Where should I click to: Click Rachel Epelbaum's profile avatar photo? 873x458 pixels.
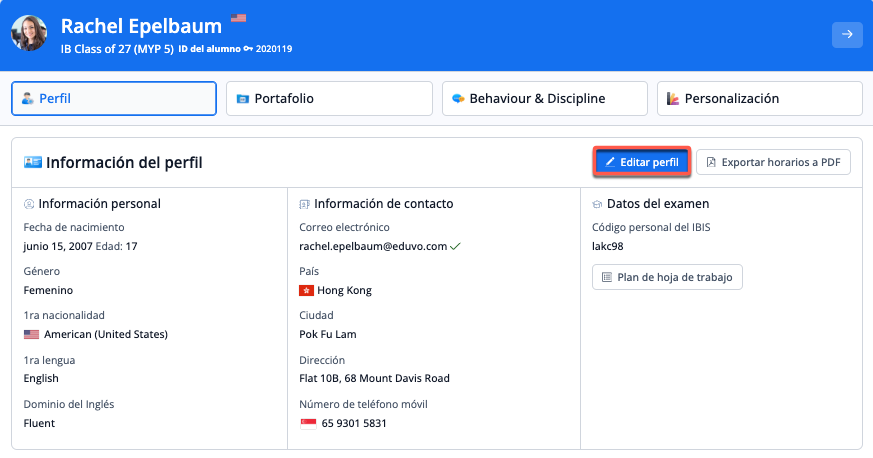coord(29,34)
